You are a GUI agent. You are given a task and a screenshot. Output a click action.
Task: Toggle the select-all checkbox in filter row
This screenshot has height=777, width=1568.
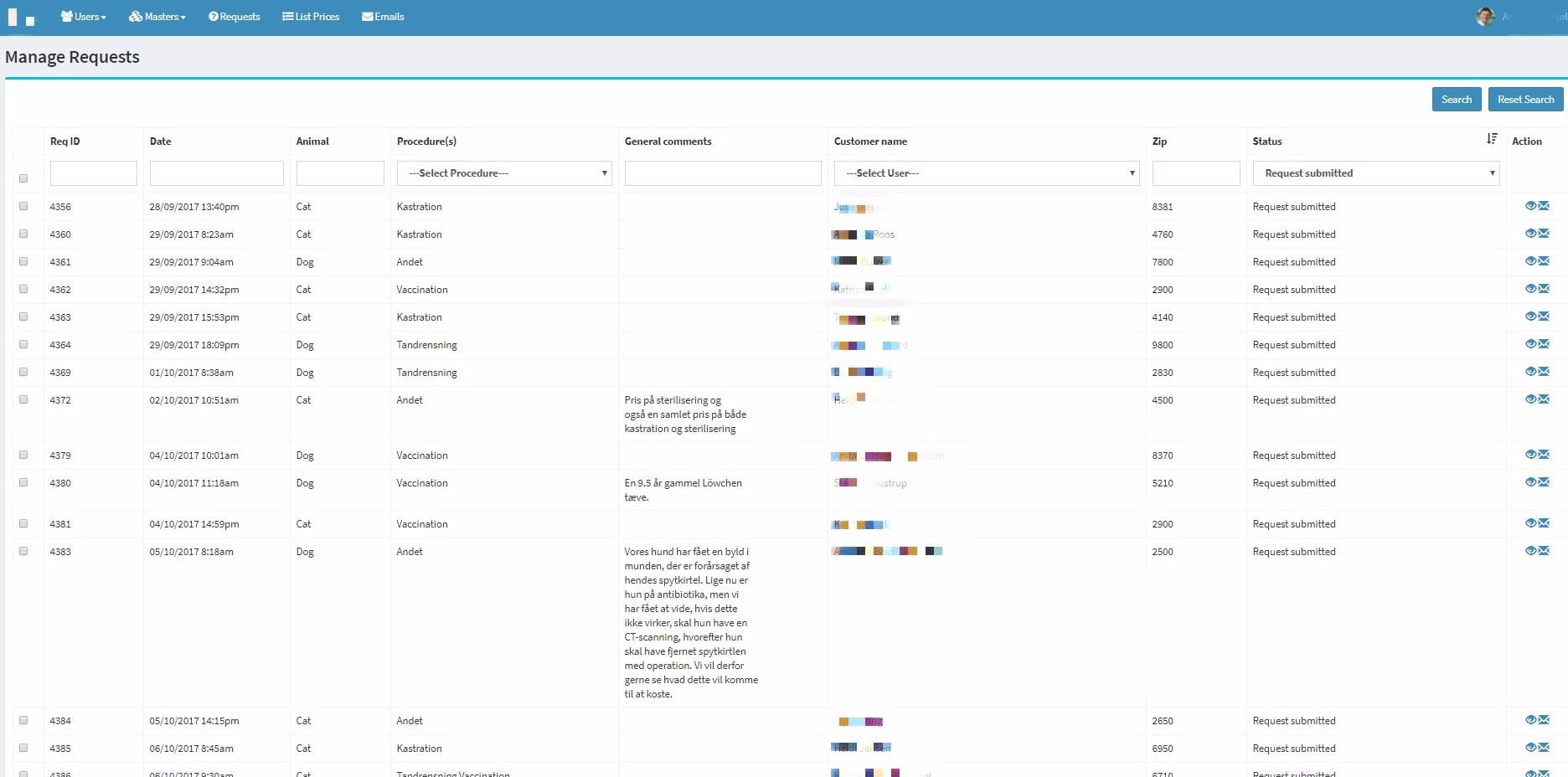point(23,178)
